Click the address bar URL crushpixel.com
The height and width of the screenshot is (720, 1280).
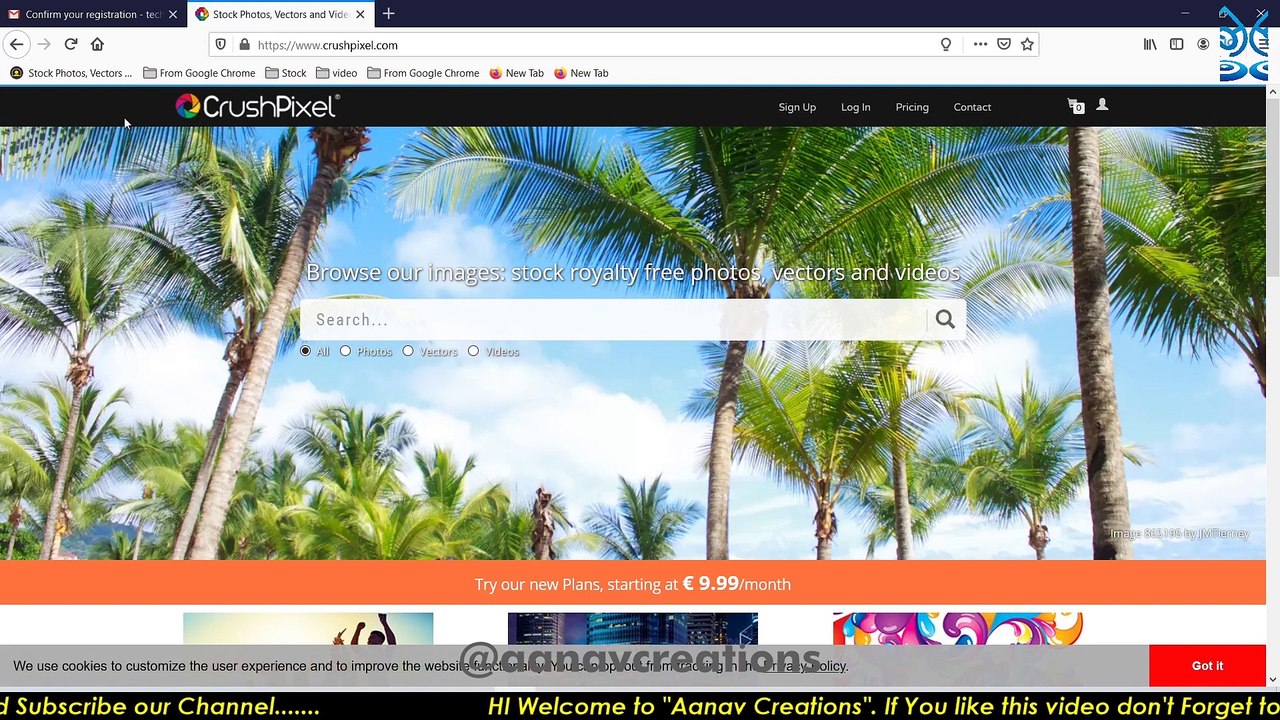327,45
